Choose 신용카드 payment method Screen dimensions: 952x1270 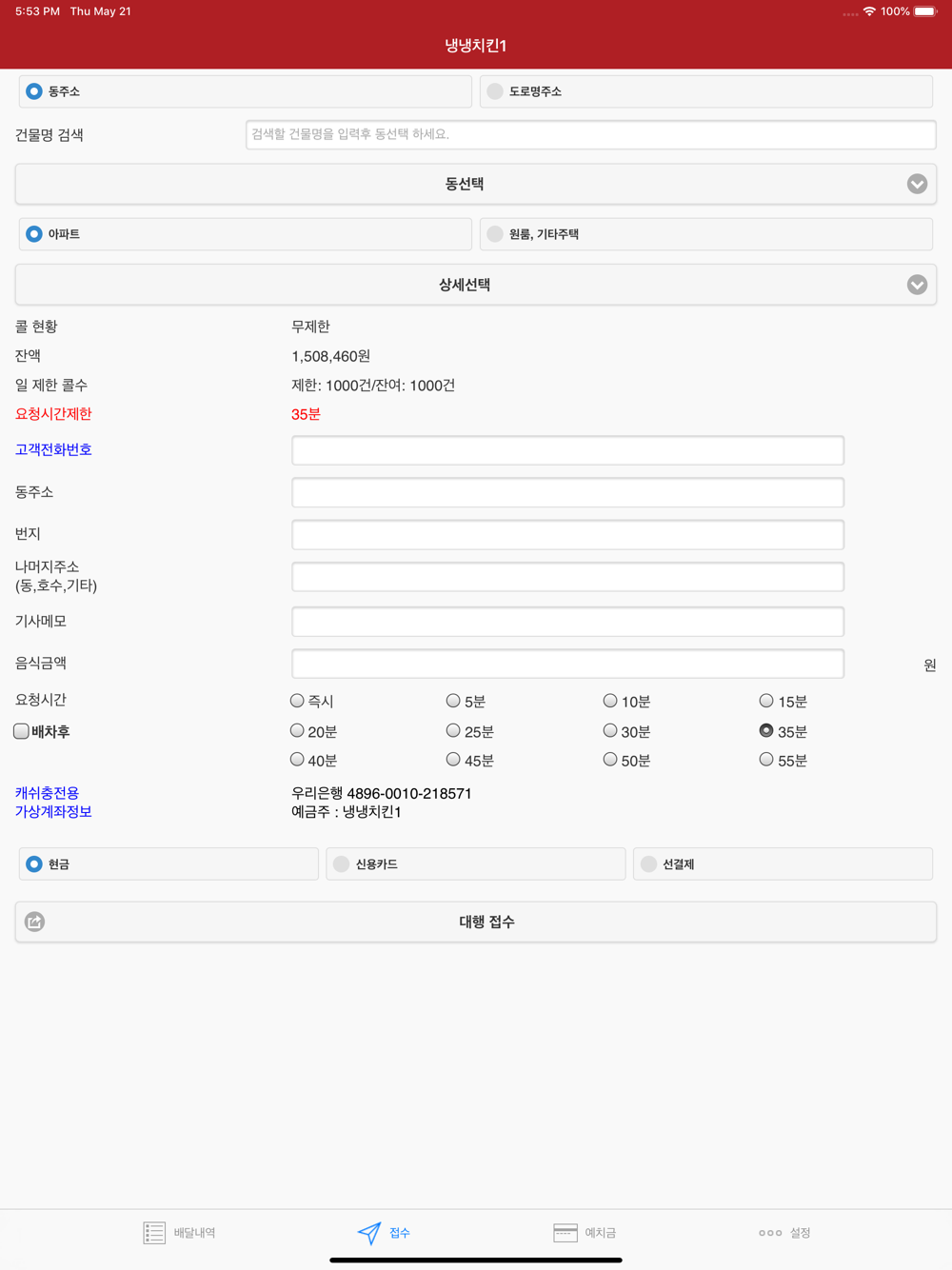476,864
